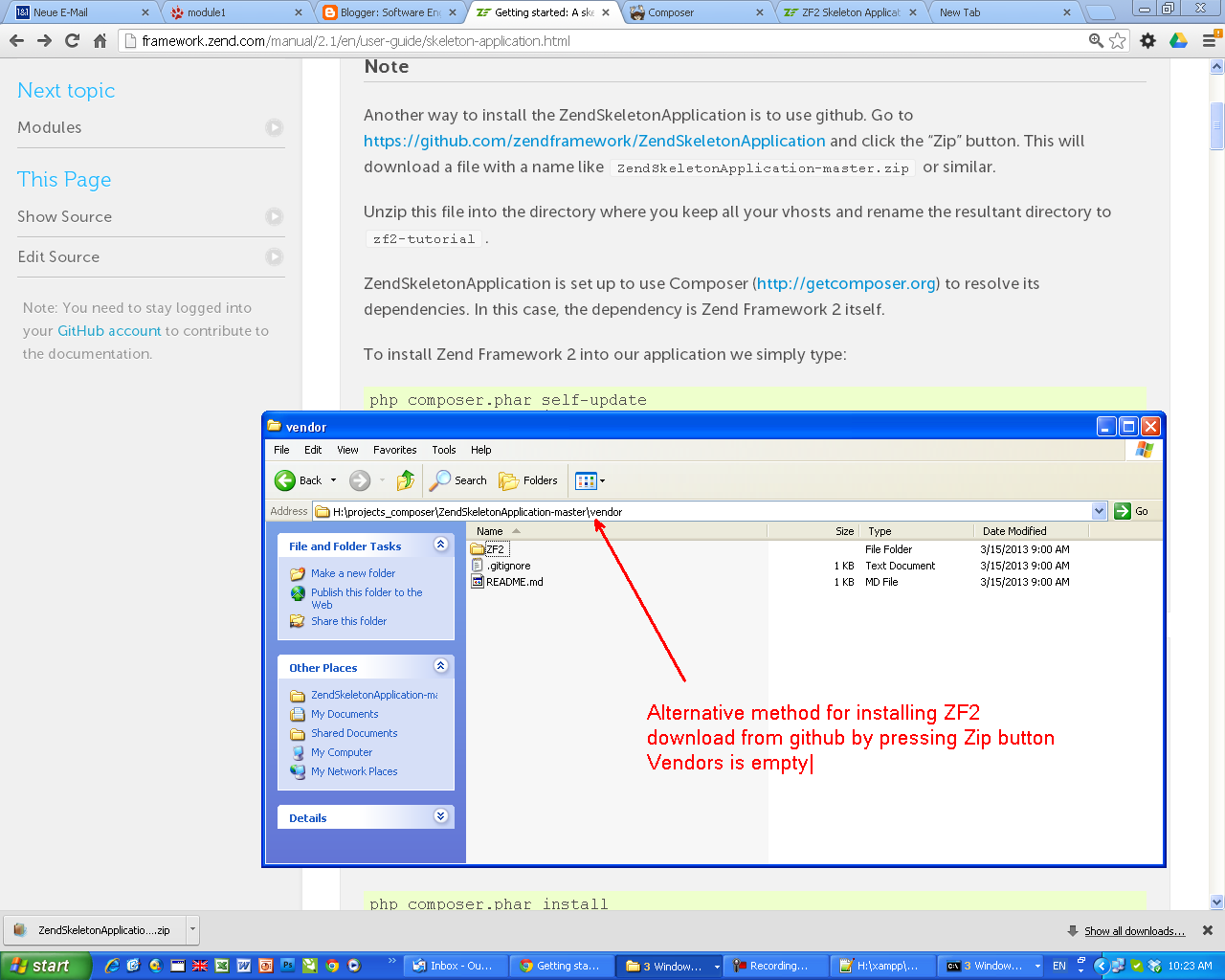Viewport: 1225px width, 980px height.
Task: Launch Chrome from the Quick Launch bar
Action: coord(332,966)
